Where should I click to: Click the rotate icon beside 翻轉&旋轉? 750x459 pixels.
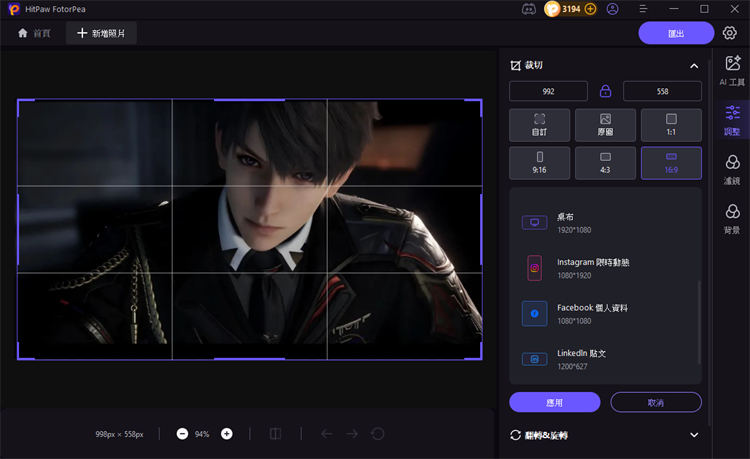point(515,435)
